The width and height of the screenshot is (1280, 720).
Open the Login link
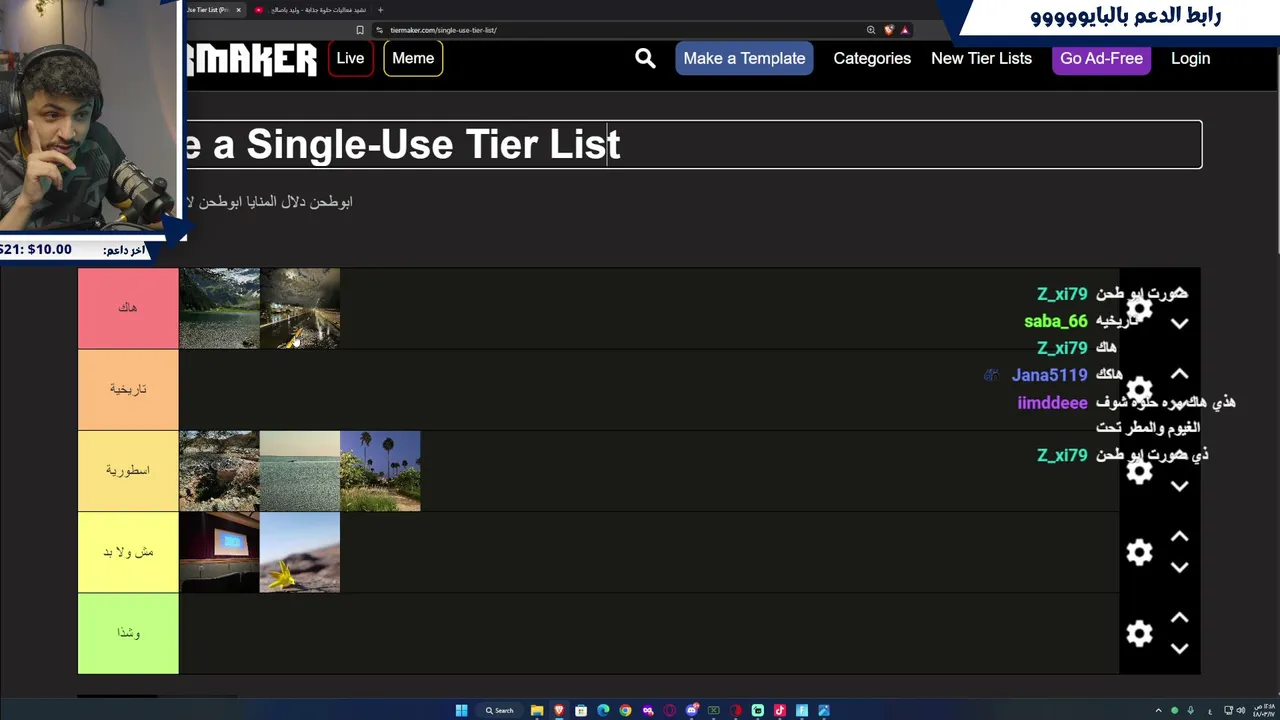tap(1190, 58)
